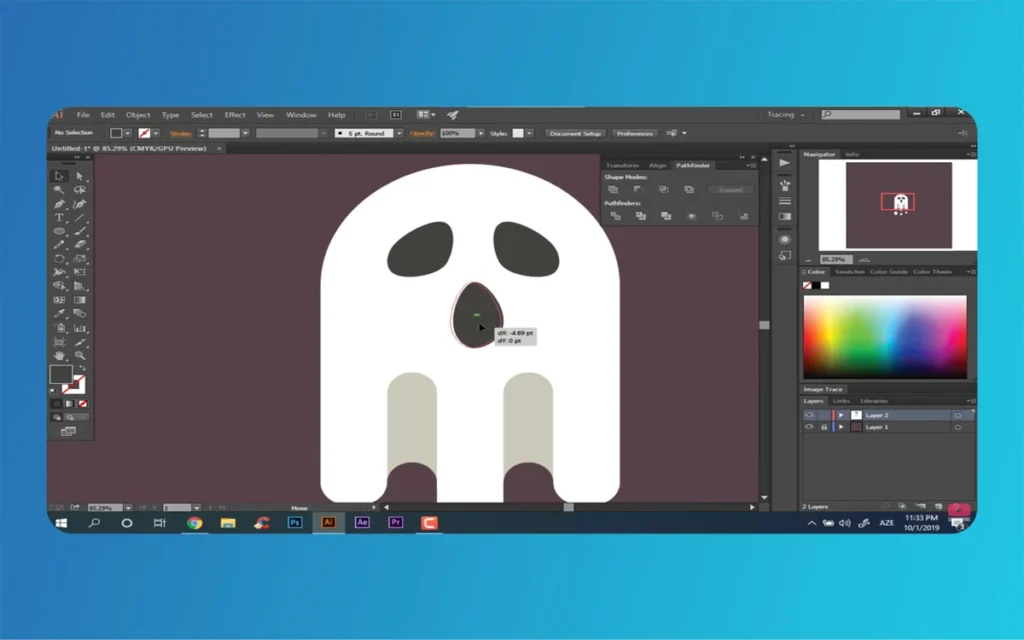Hide Layer 2 using its eye icon
1024x640 pixels.
click(809, 415)
